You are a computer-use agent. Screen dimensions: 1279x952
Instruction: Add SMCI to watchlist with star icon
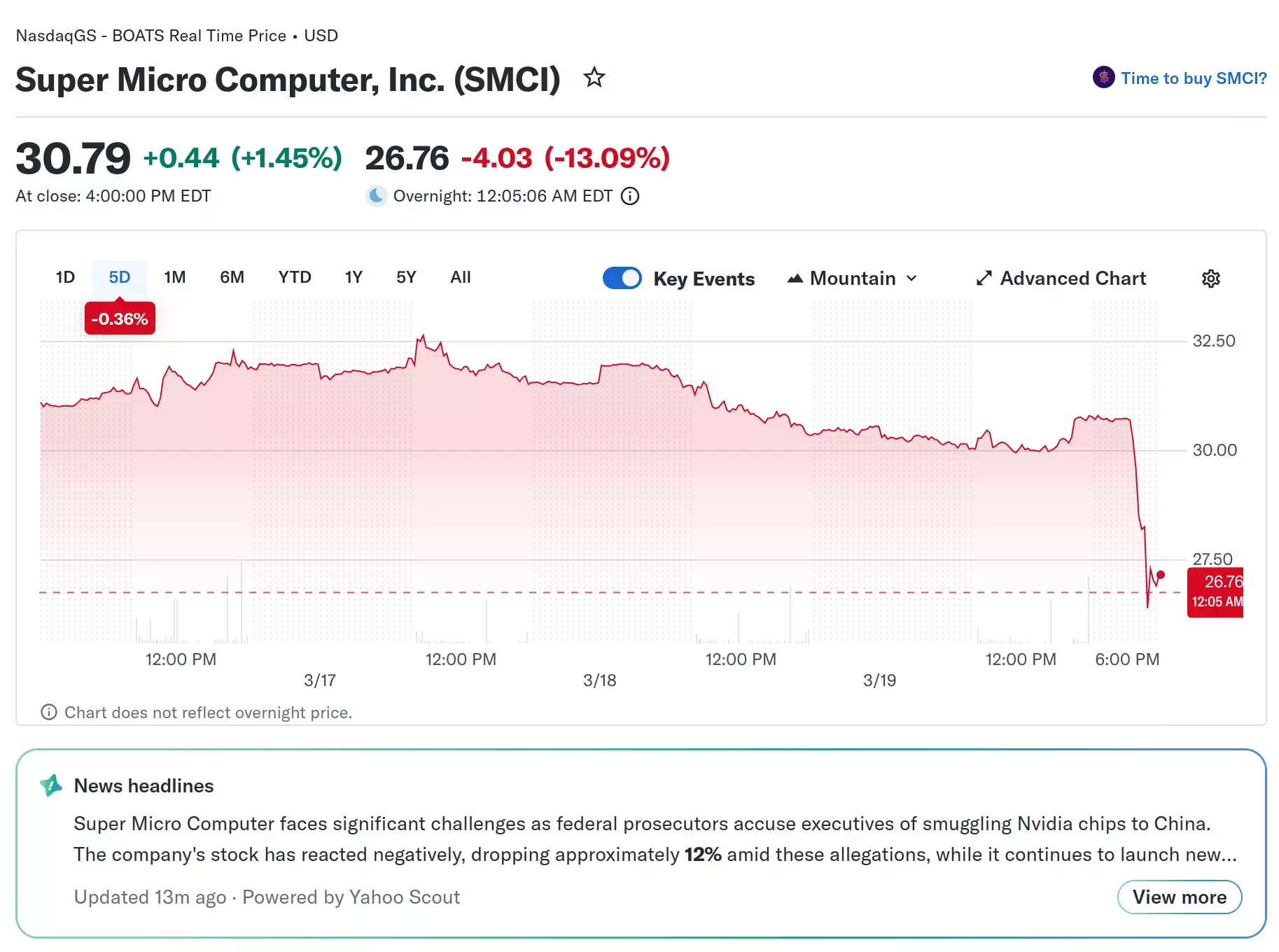point(594,77)
